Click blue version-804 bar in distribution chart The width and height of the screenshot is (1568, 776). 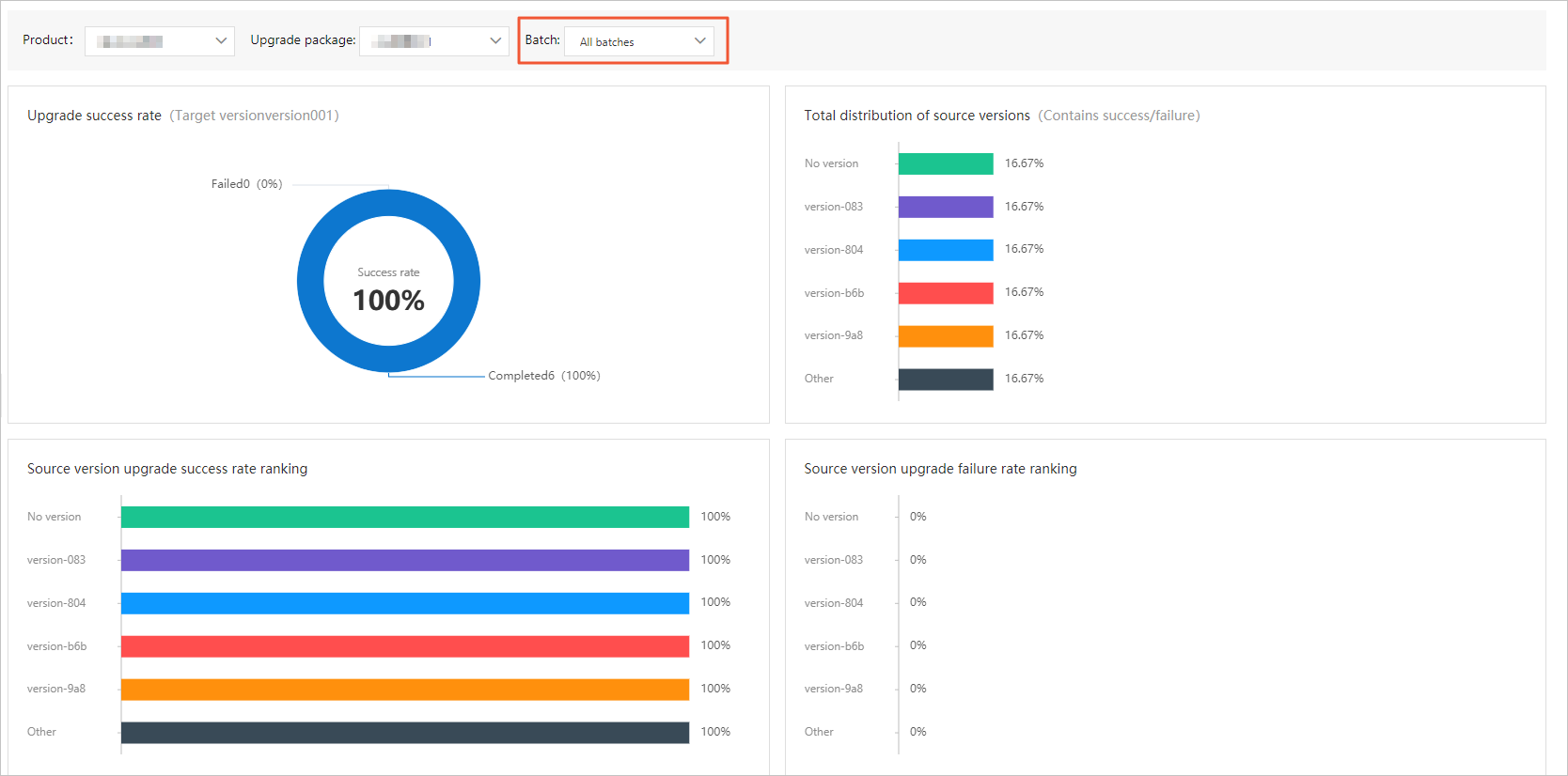[x=946, y=250]
